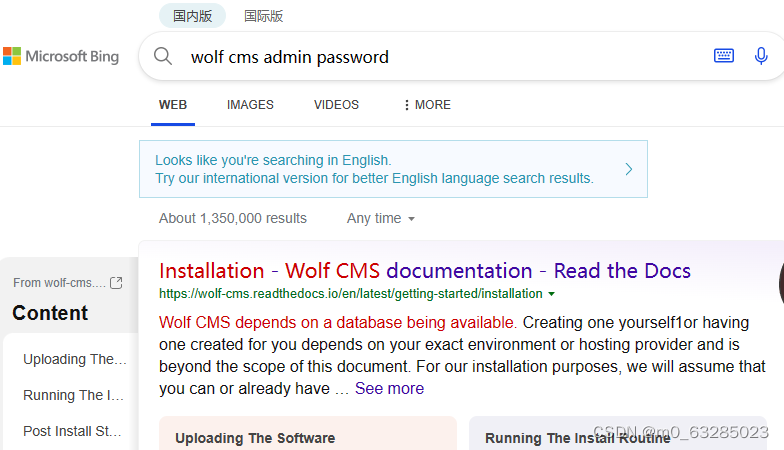
Task: Click the magnifier search icon
Action: tap(162, 56)
